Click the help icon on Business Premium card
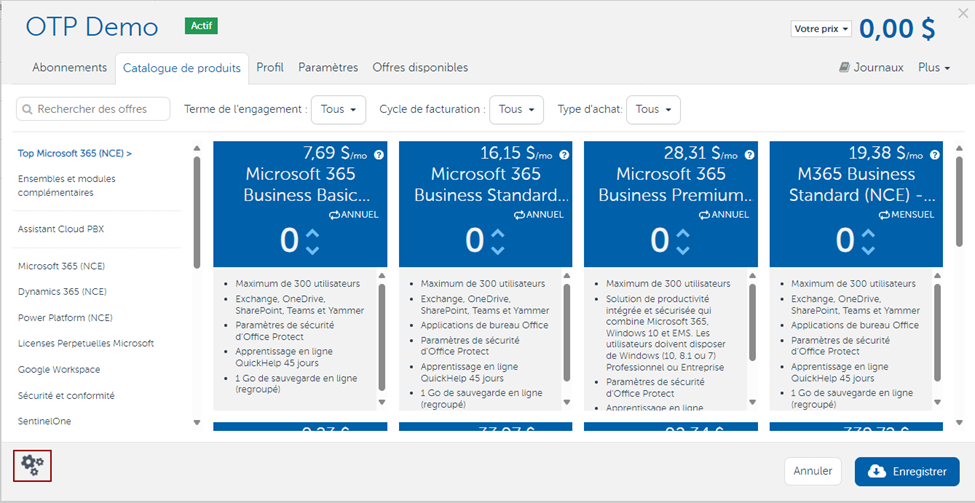Screen dimensions: 975x503 tap(749, 155)
